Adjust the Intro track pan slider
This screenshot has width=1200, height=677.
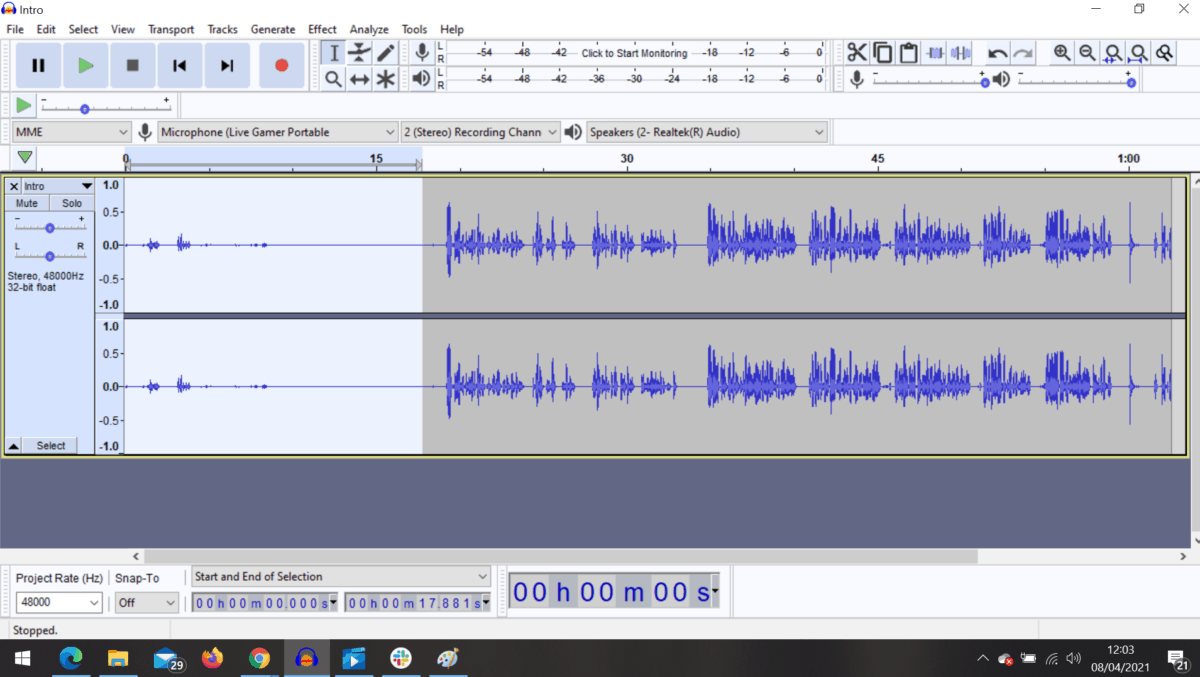(x=49, y=256)
